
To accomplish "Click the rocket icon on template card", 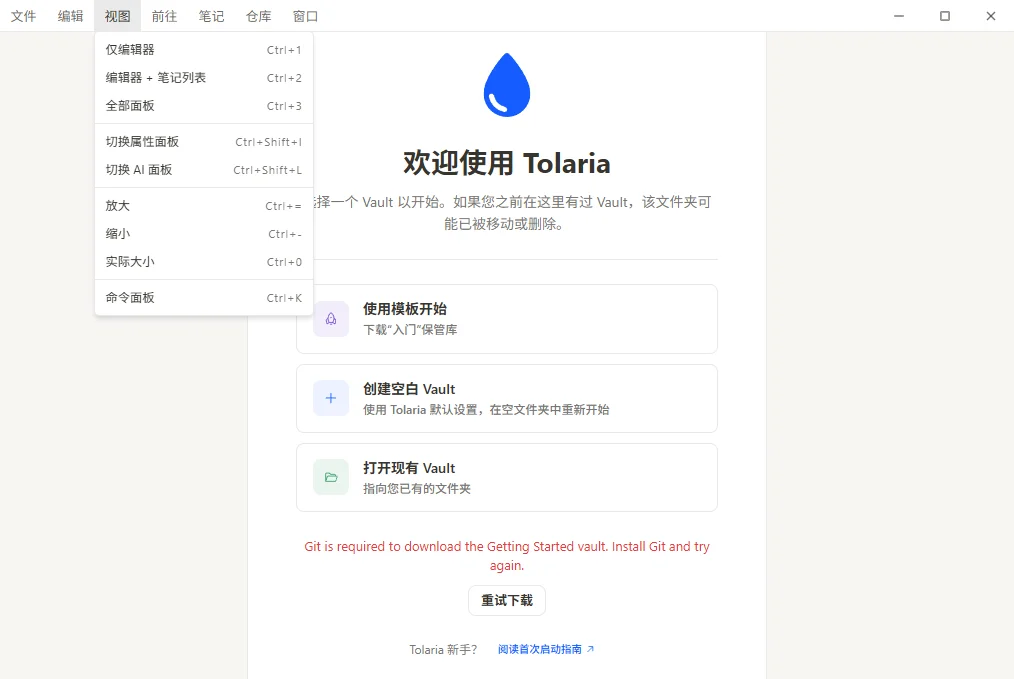I will (x=330, y=319).
